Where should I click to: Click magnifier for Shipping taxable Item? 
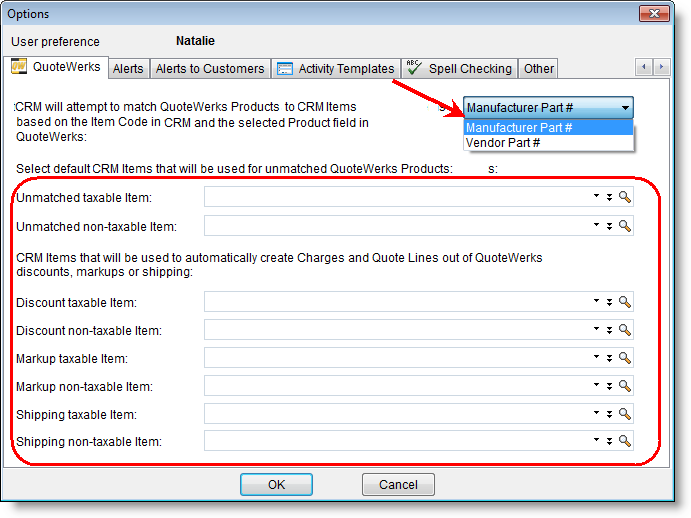tap(625, 414)
